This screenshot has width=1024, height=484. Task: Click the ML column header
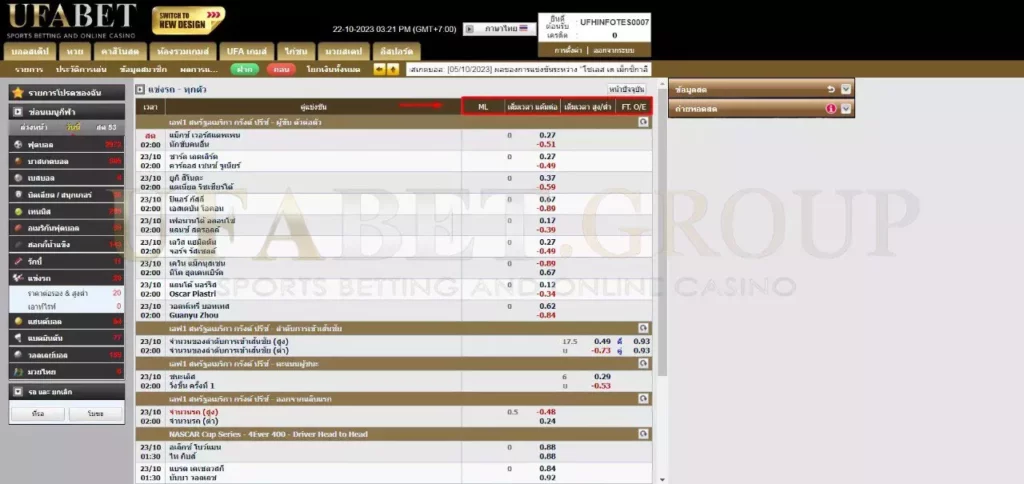pos(483,106)
